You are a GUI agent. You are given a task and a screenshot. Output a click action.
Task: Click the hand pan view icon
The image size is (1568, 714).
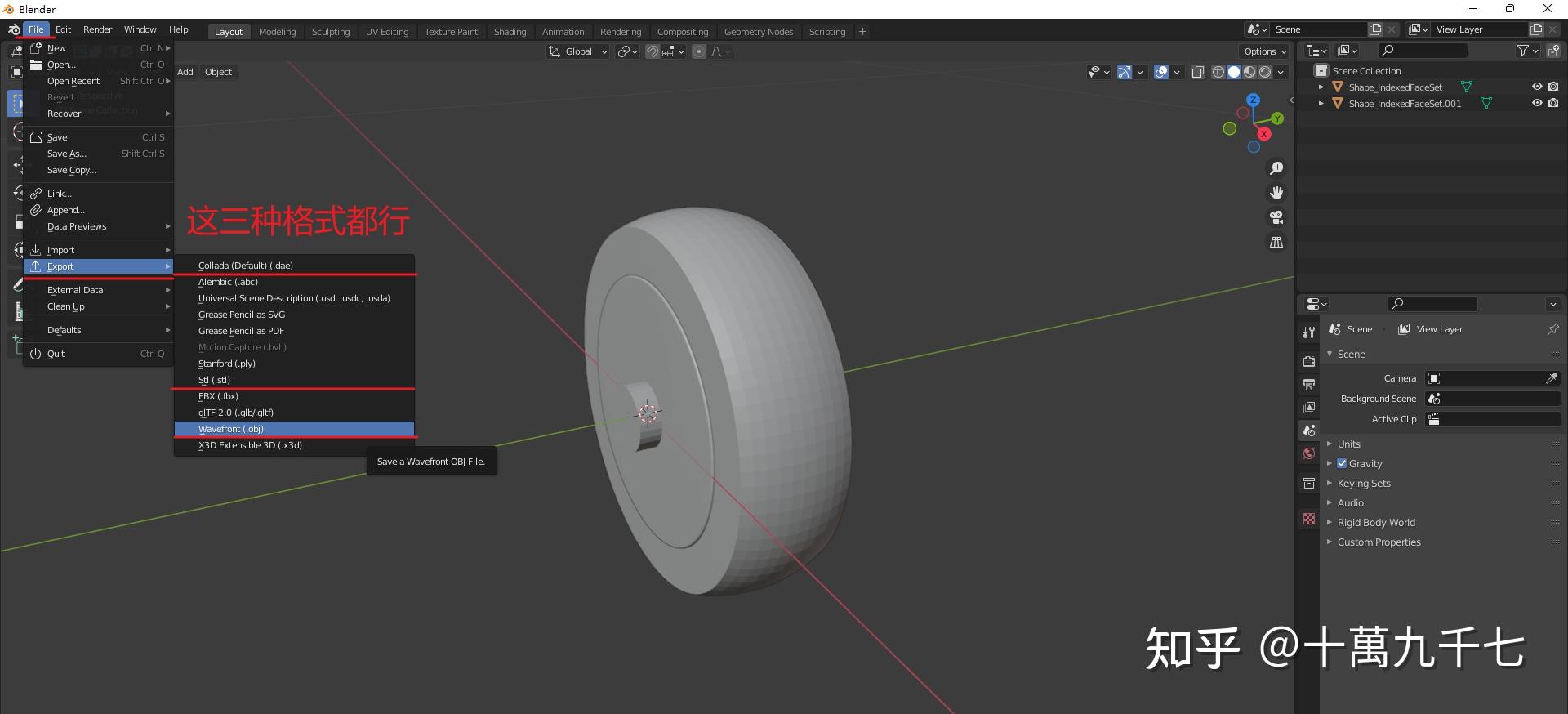1276,193
